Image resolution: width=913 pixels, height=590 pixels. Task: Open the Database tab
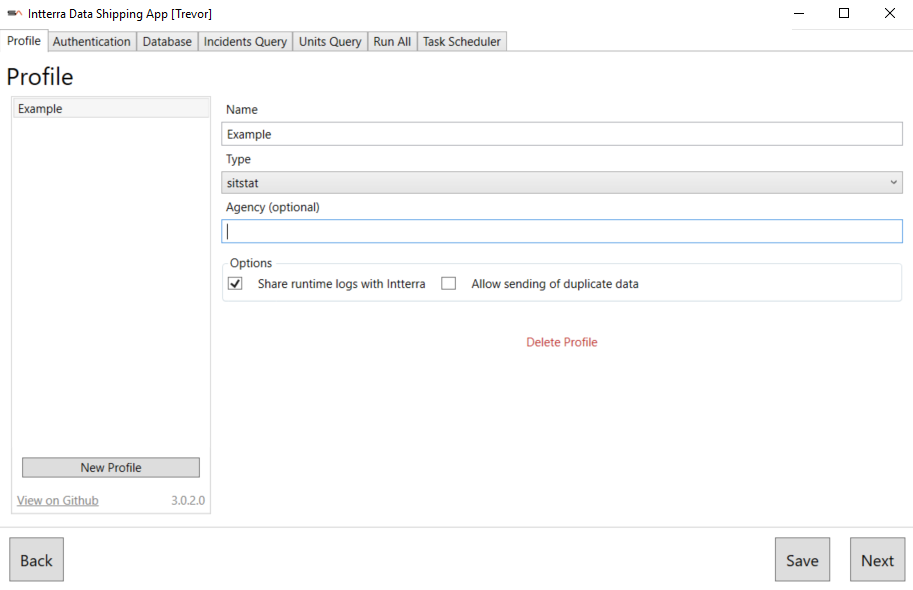[167, 41]
